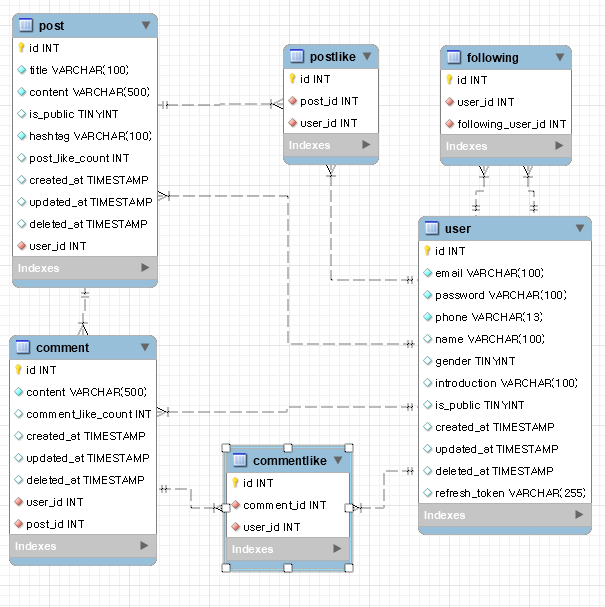Select introduction VARCHAR(100) column in user

point(505,383)
